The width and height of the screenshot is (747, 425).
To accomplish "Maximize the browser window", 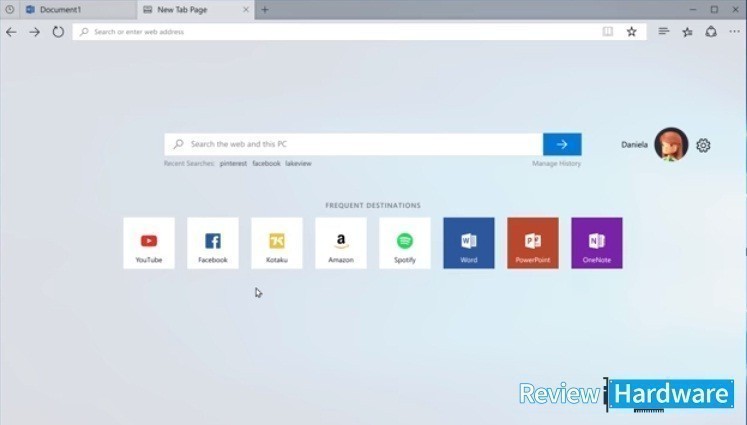I will (715, 10).
